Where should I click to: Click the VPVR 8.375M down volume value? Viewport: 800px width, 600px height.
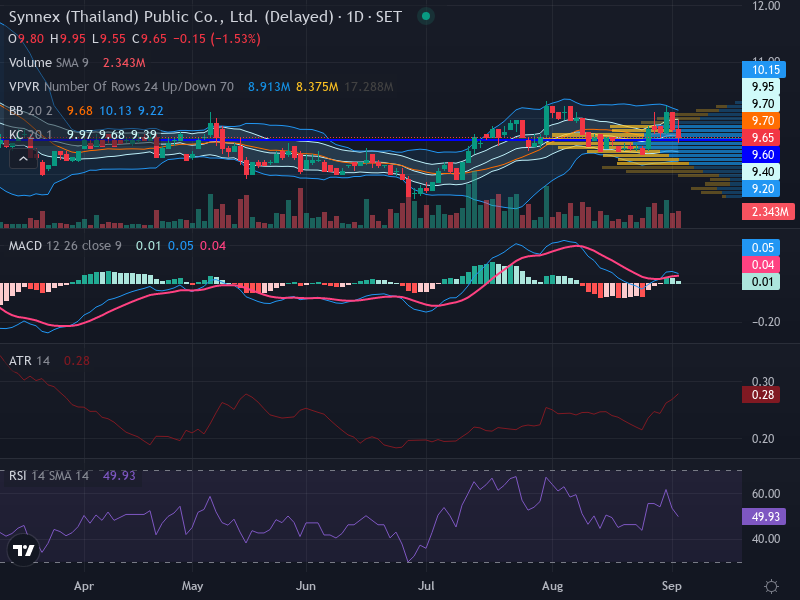click(x=317, y=87)
